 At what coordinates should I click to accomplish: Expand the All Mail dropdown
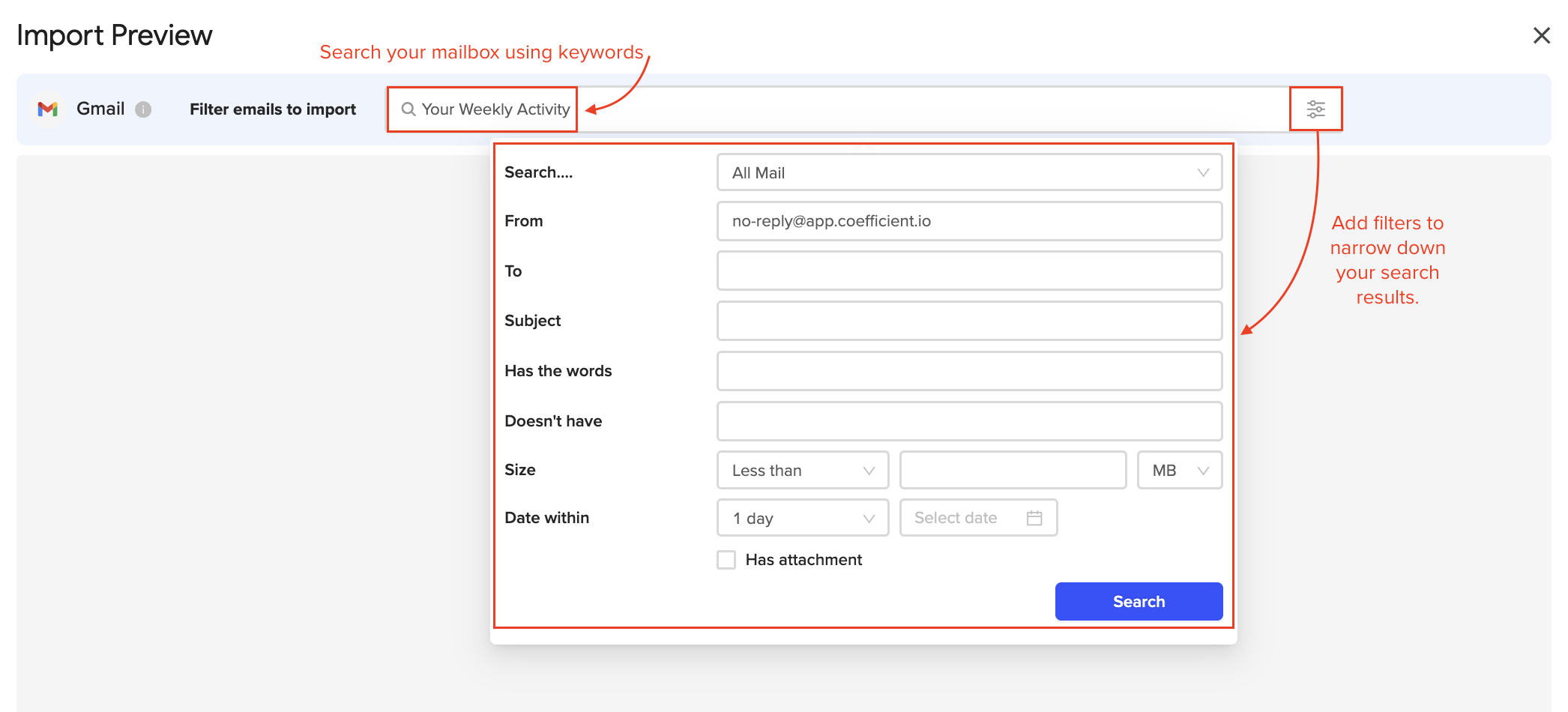click(x=968, y=172)
